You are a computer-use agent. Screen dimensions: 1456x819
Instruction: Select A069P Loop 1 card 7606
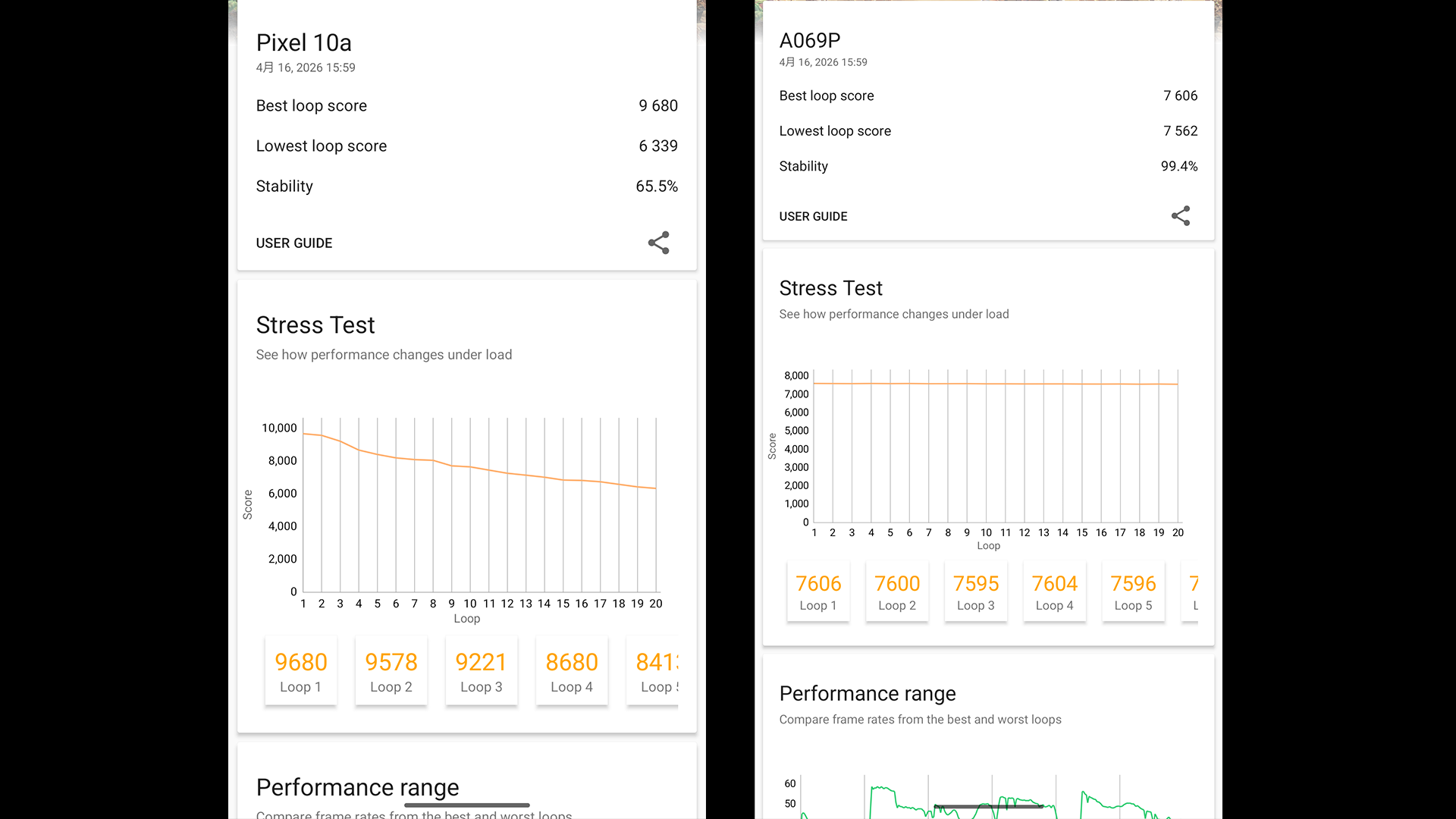(818, 591)
